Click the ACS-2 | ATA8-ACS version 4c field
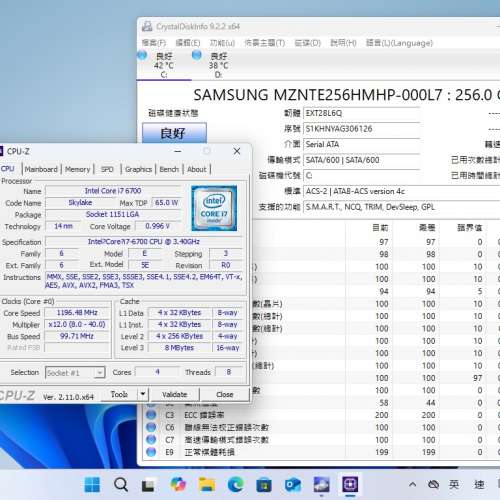The height and width of the screenshot is (500, 500). (402, 191)
